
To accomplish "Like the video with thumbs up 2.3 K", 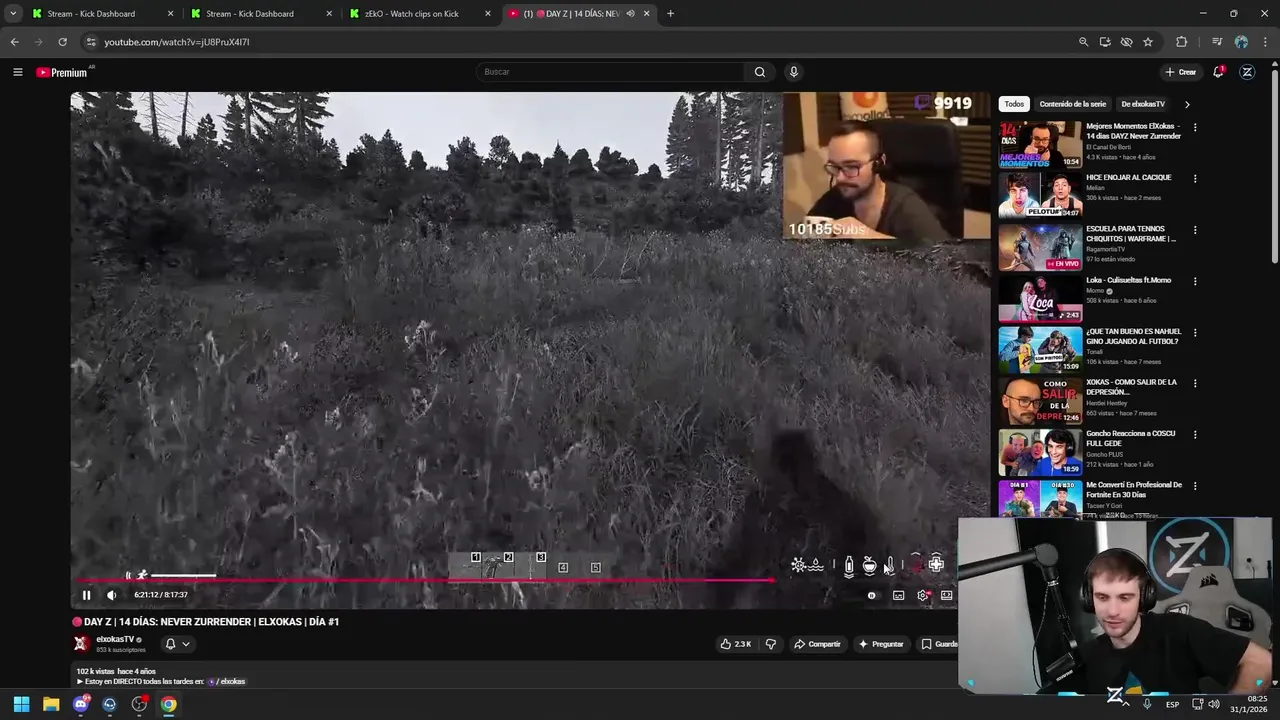I will coord(736,644).
